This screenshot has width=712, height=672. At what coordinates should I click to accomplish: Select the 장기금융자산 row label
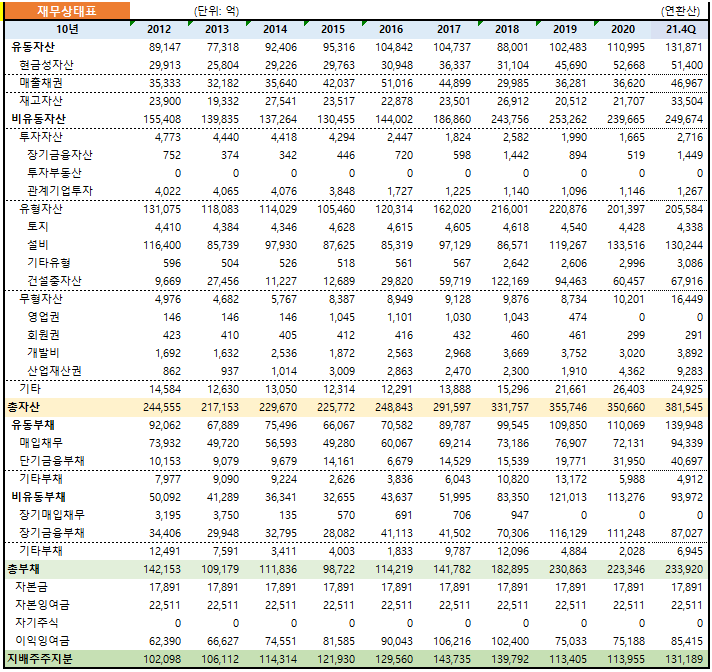pyautogui.click(x=59, y=155)
